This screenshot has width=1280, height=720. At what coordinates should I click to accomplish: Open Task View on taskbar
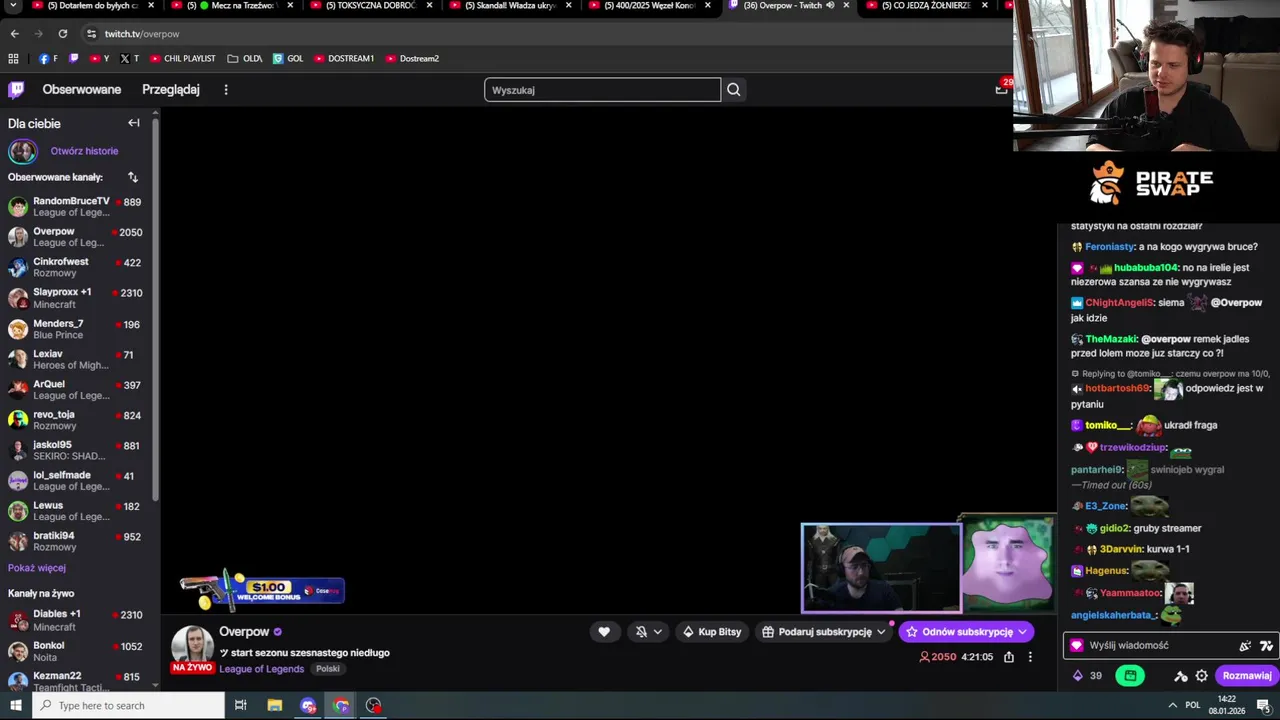pyautogui.click(x=241, y=705)
